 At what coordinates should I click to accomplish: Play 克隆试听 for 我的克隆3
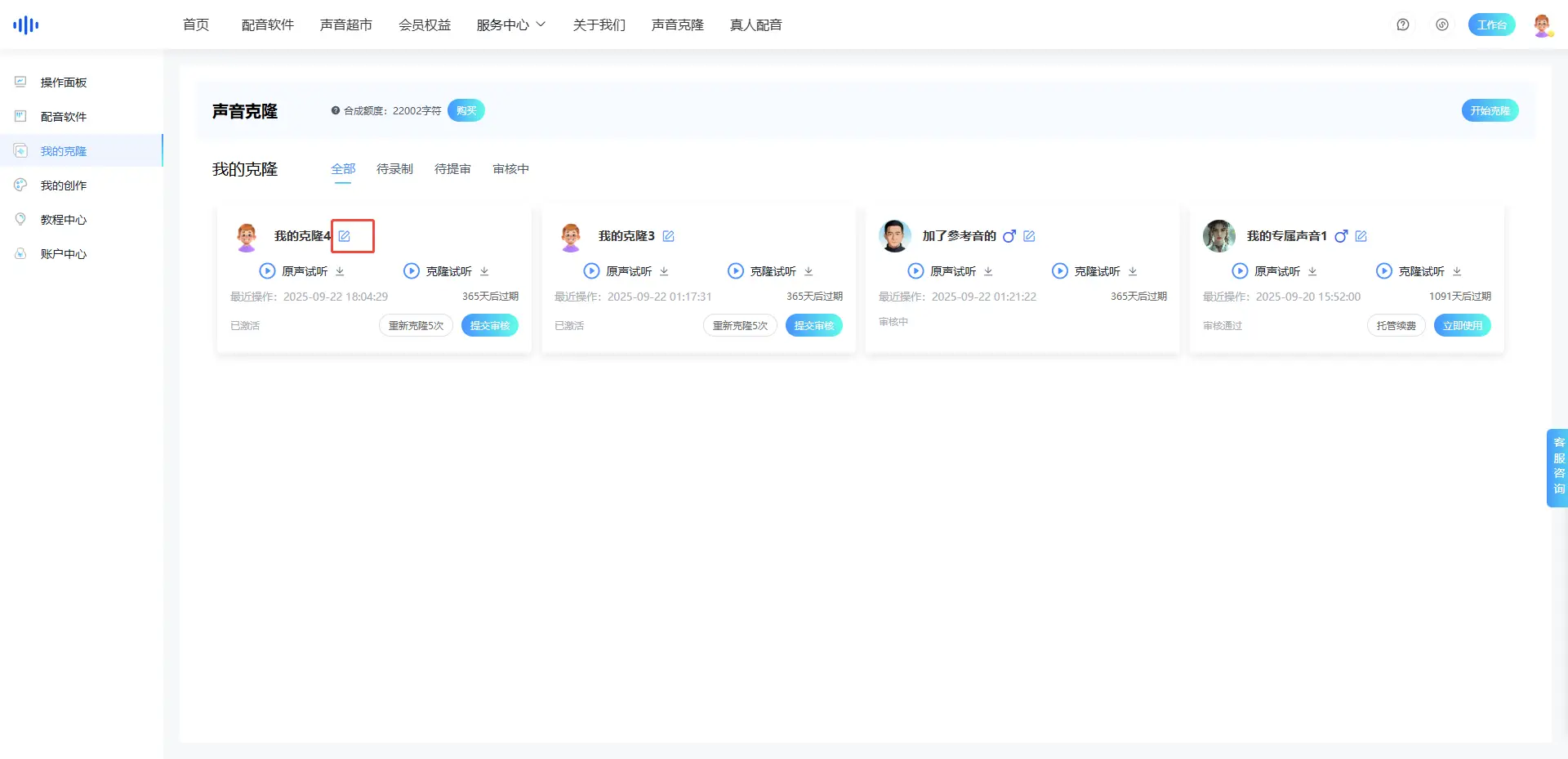(736, 271)
